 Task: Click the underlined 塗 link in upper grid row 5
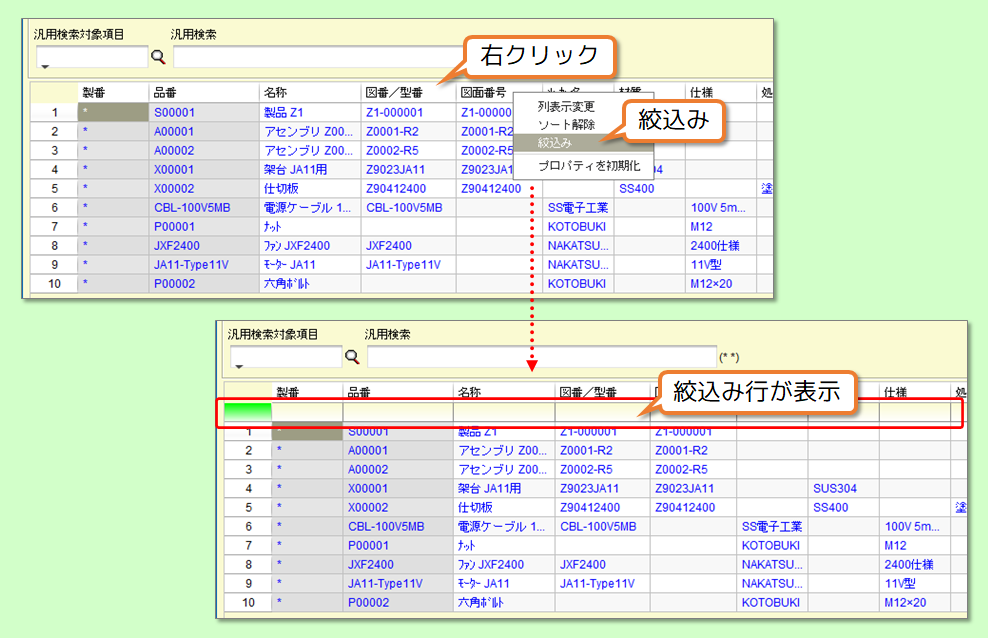(x=765, y=188)
